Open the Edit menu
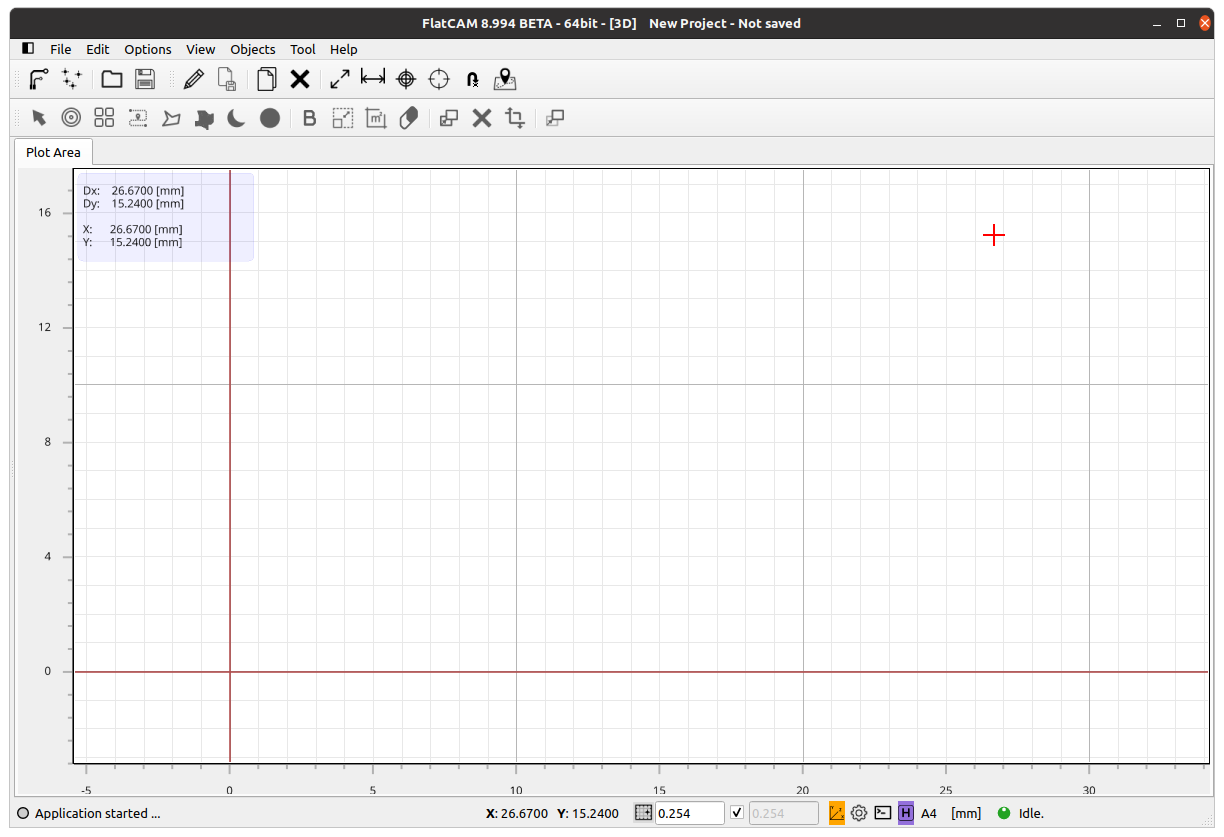The image size is (1224, 837). [x=98, y=49]
